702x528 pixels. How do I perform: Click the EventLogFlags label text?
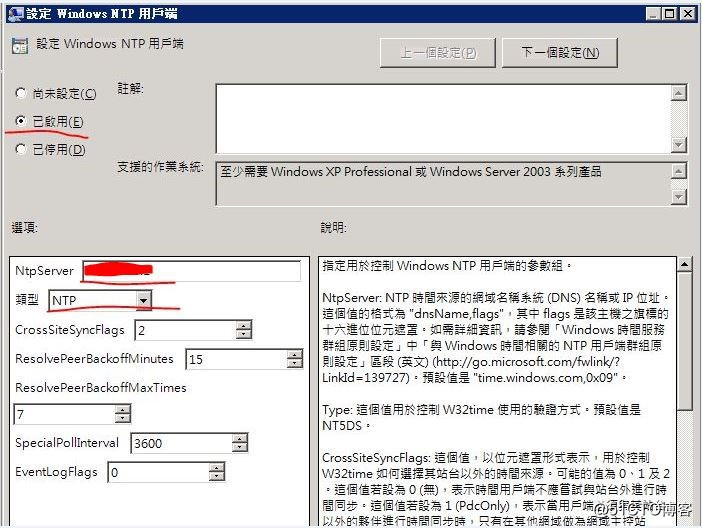(x=56, y=472)
